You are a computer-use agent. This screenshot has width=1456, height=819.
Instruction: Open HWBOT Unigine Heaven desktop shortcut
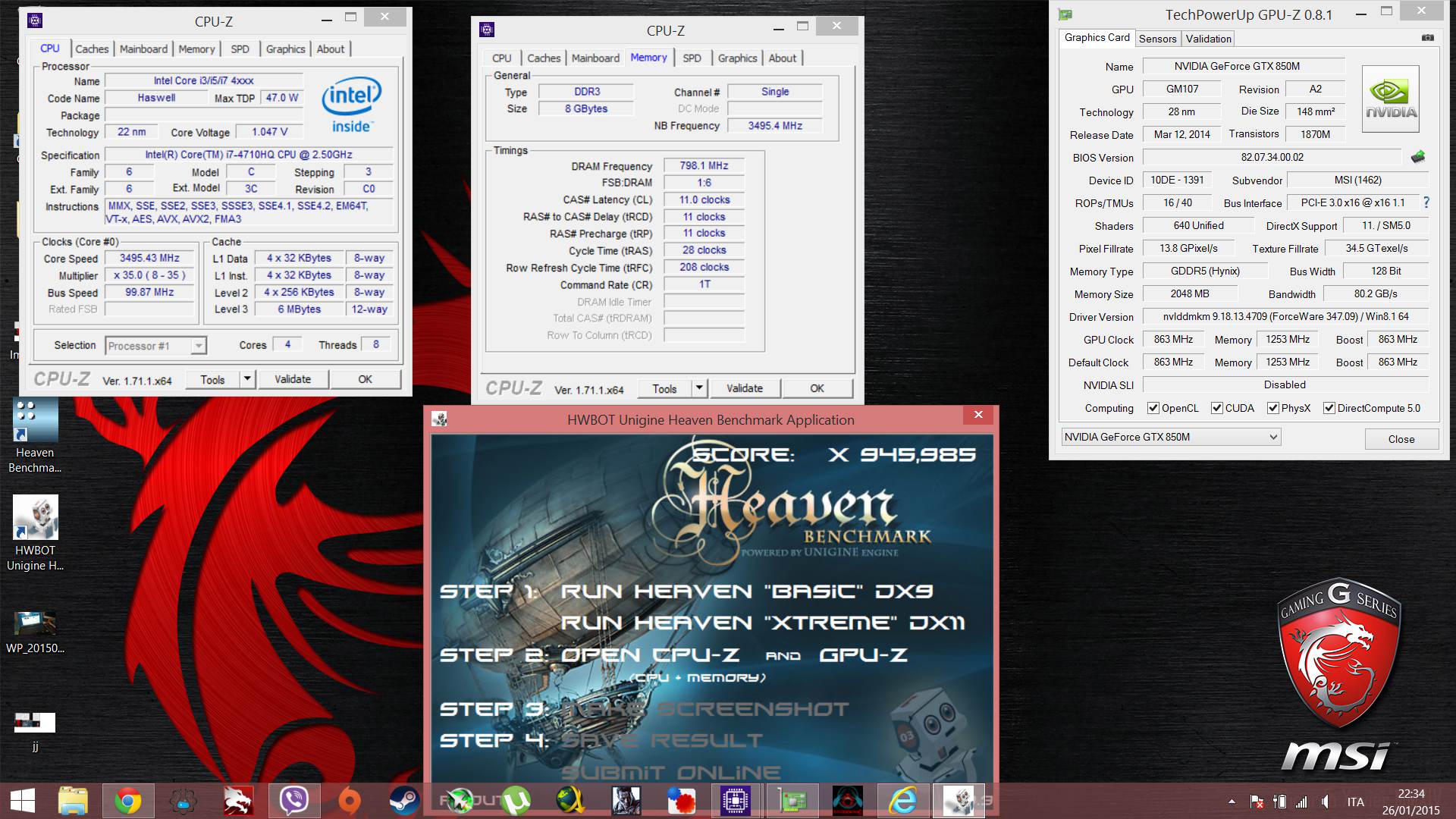click(35, 533)
